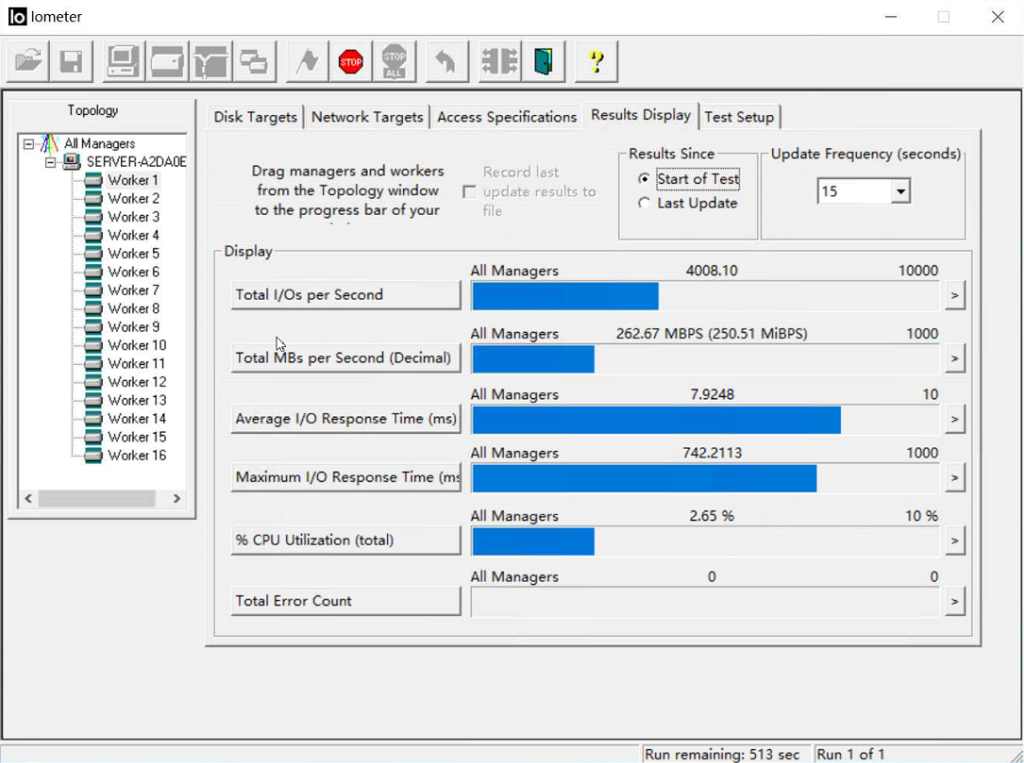
Task: Click the Save floppy disk icon
Action: (x=72, y=62)
